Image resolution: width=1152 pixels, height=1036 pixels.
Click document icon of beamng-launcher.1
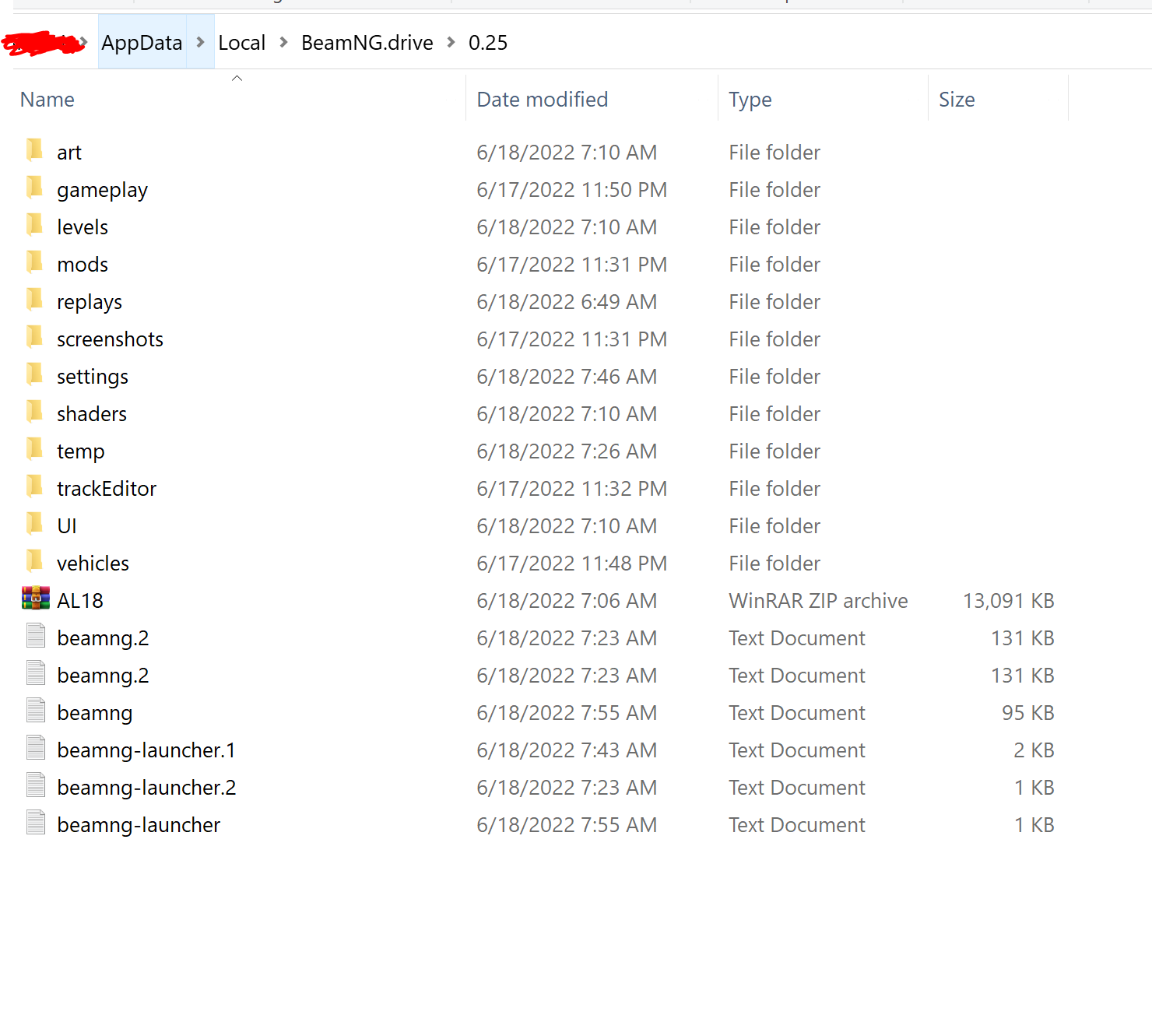(x=36, y=747)
